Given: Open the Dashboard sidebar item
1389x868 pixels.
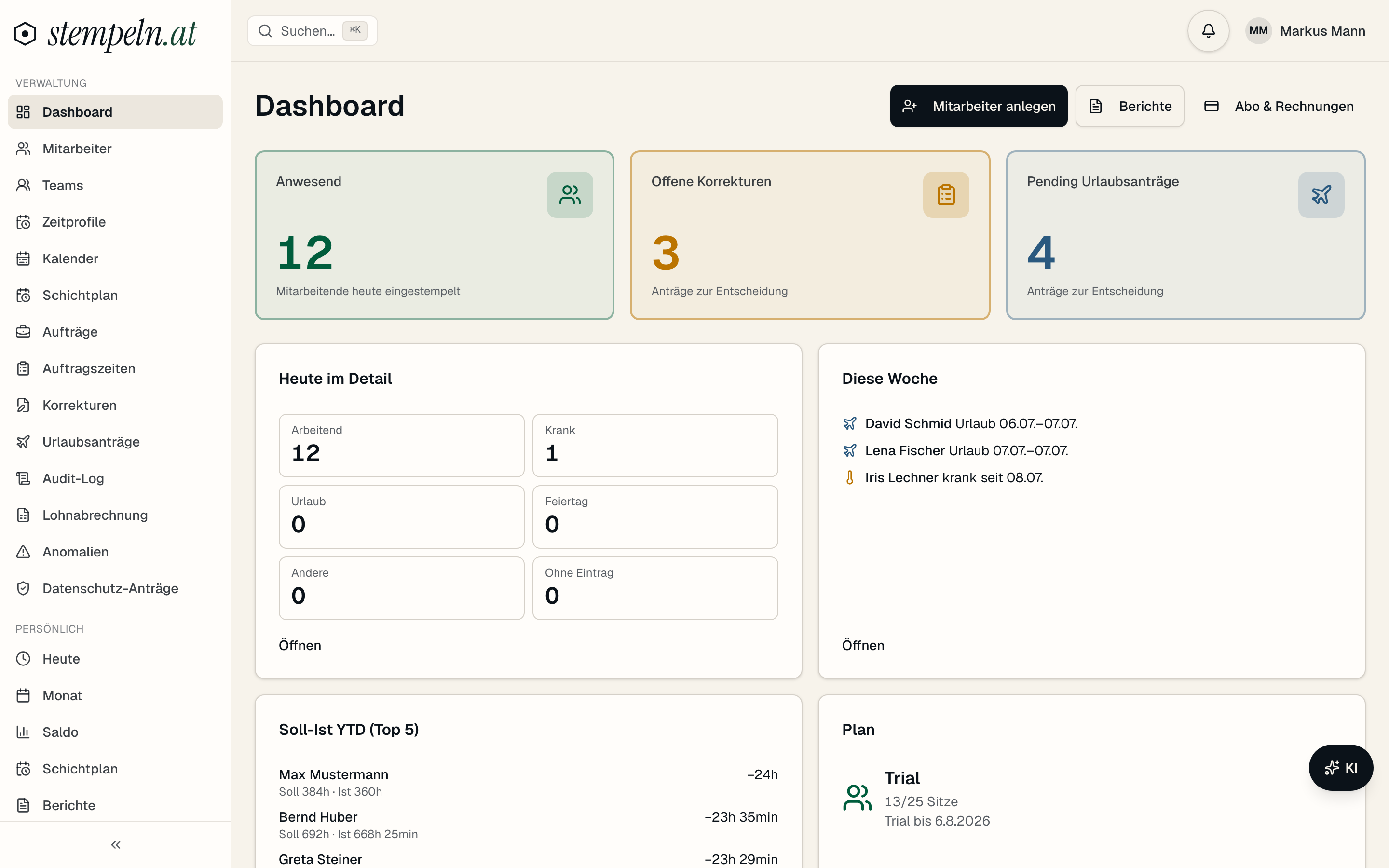Looking at the screenshot, I should 115,112.
